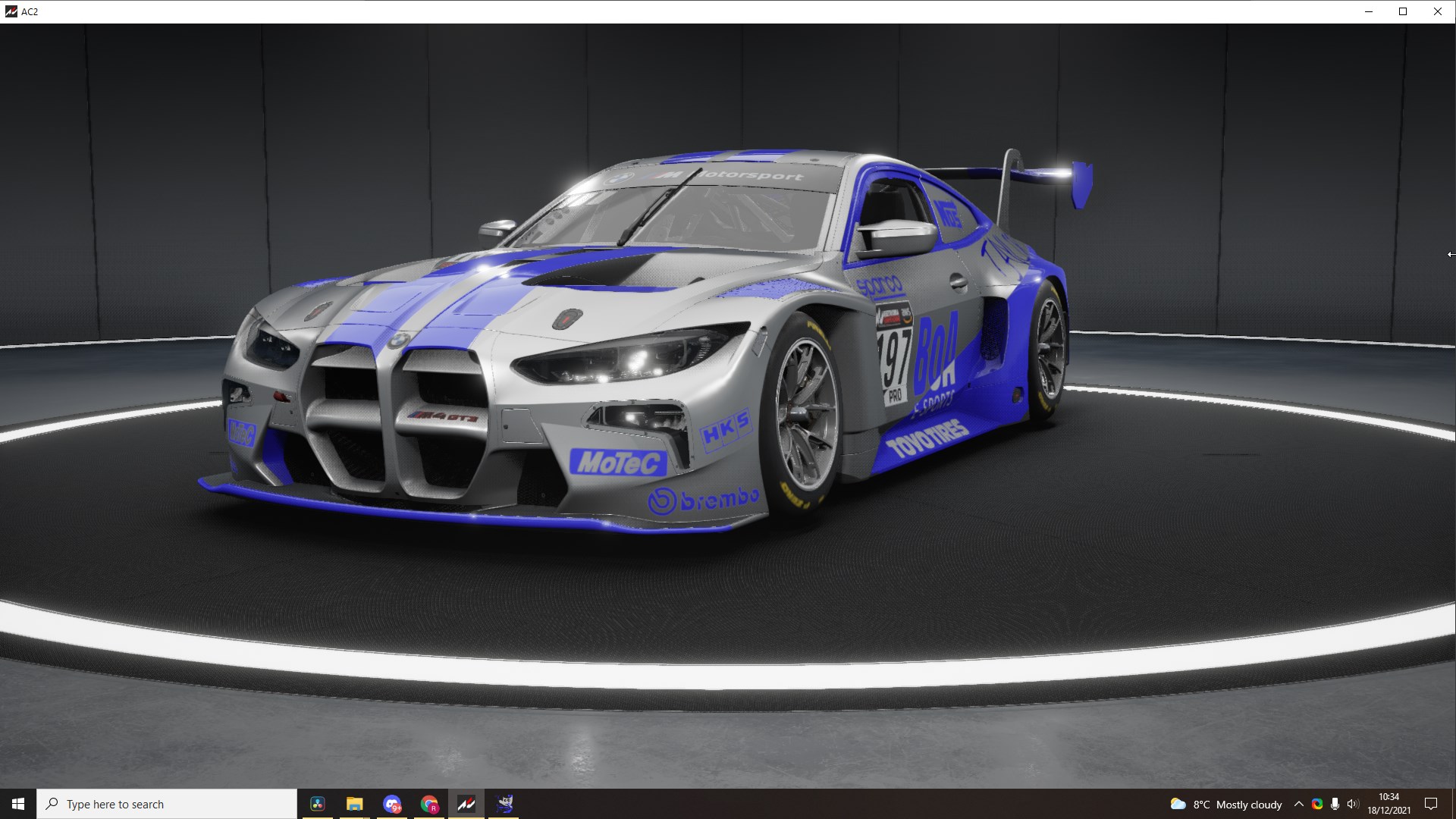Minimize the AC2 window
This screenshot has height=819, width=1456.
[1369, 11]
